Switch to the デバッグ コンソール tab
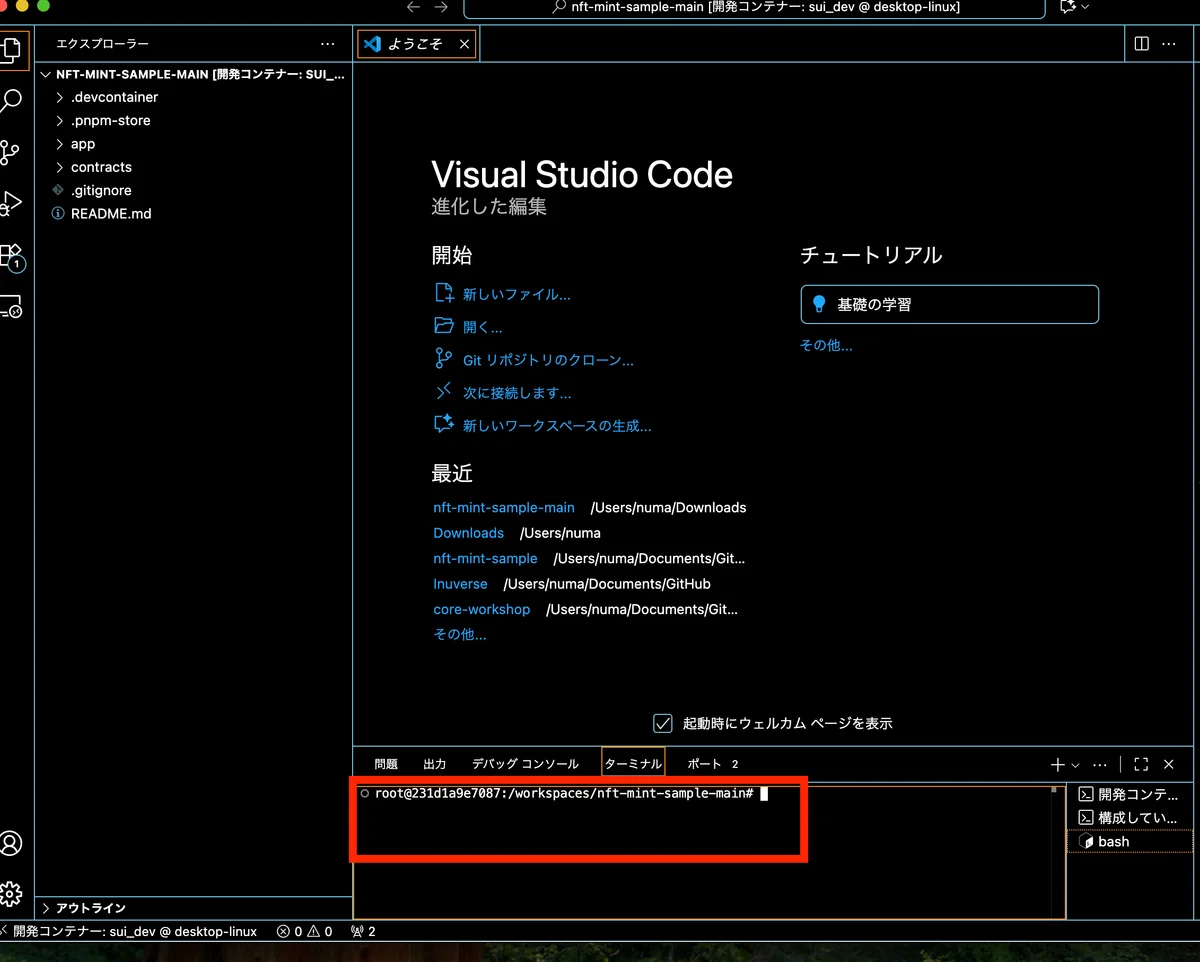 pyautogui.click(x=525, y=764)
